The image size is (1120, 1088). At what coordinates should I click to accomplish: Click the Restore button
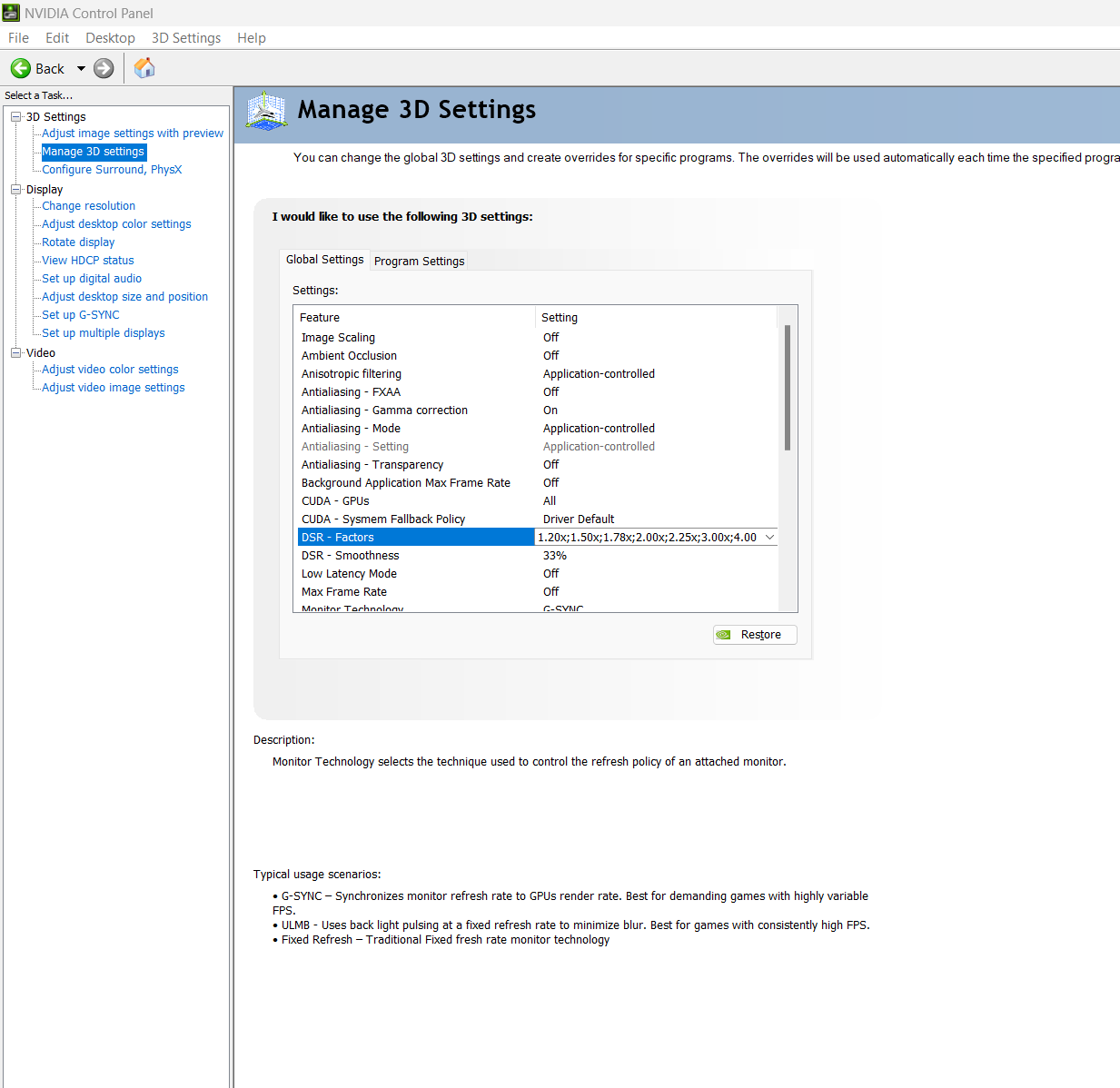coord(755,635)
